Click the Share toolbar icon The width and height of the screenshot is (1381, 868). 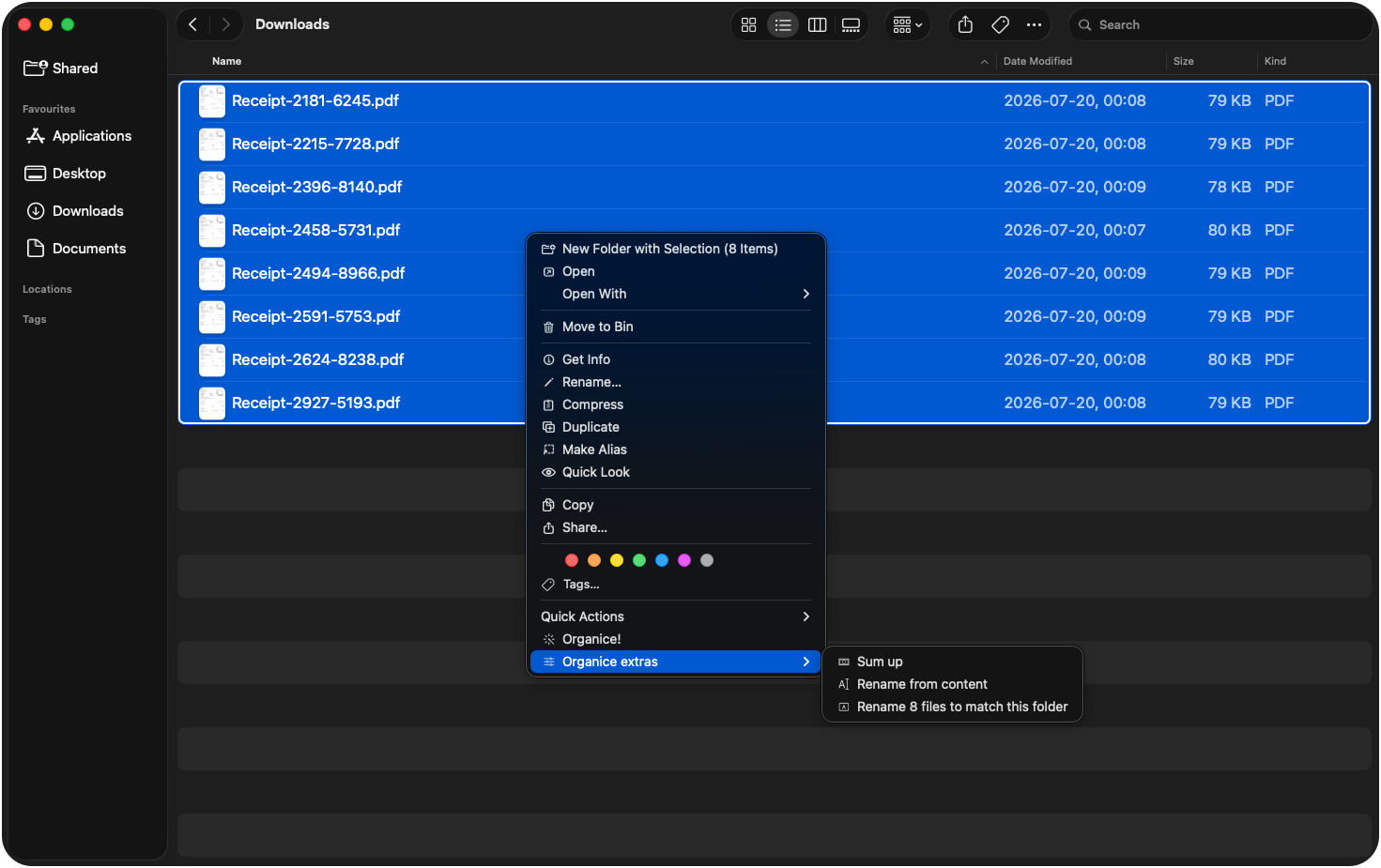coord(965,25)
